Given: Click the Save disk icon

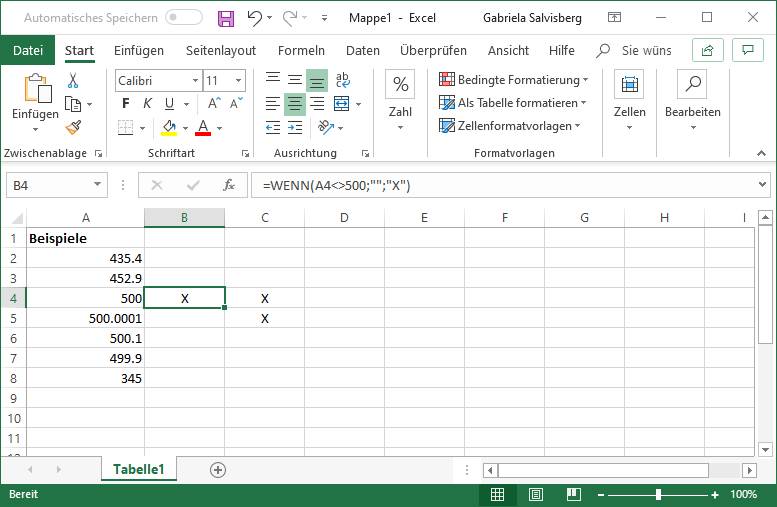Looking at the screenshot, I should pos(226,18).
